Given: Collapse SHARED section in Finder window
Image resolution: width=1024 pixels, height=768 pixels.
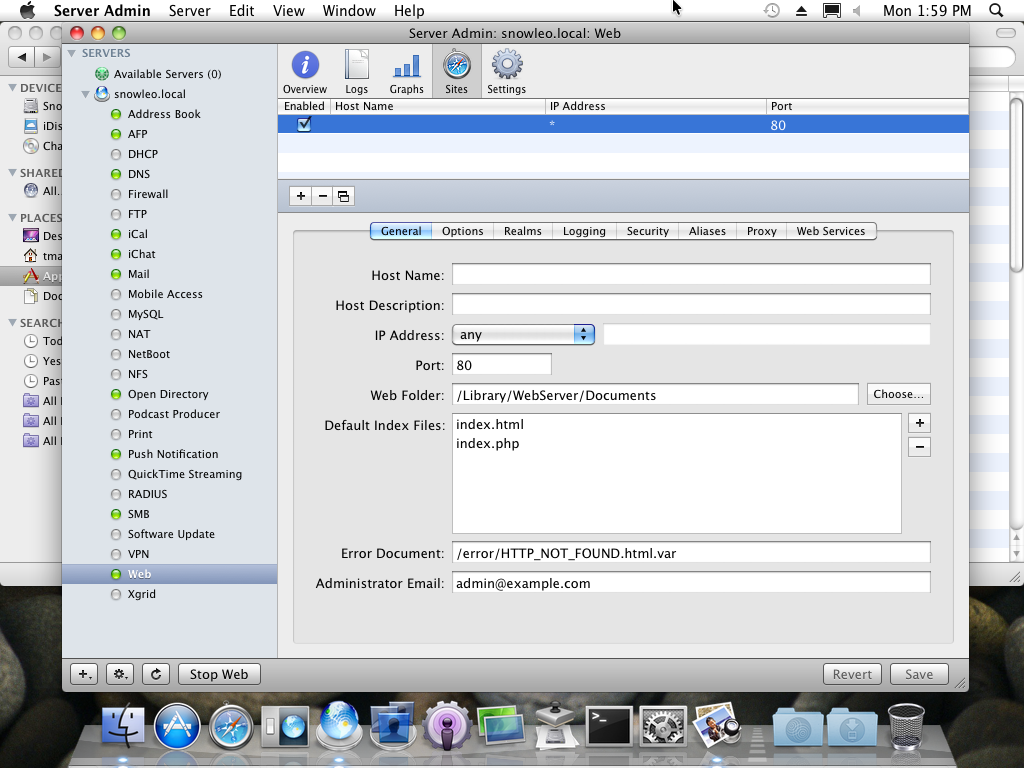Looking at the screenshot, I should point(12,172).
